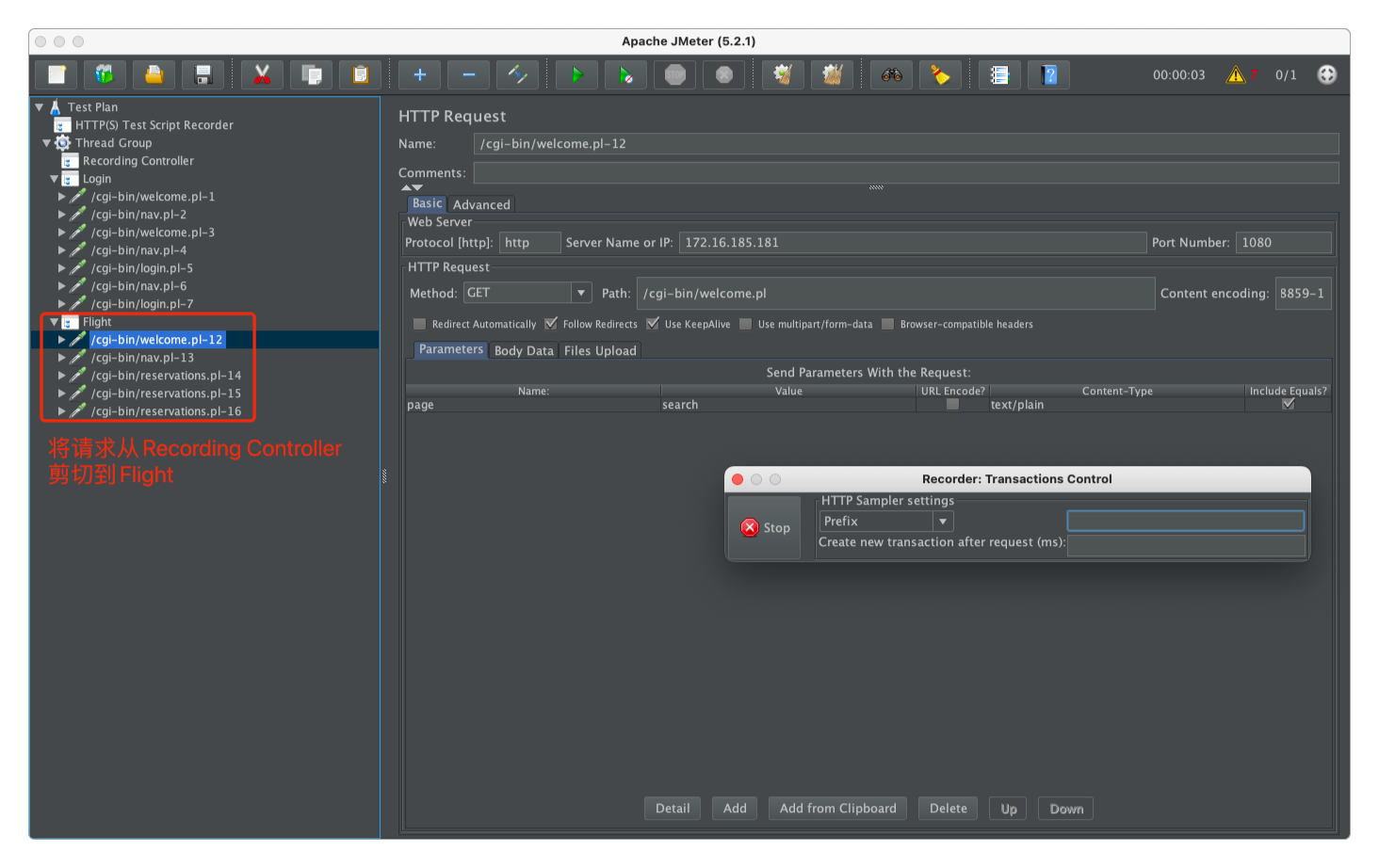Toggle Redirect Automatically checkbox

click(x=420, y=324)
